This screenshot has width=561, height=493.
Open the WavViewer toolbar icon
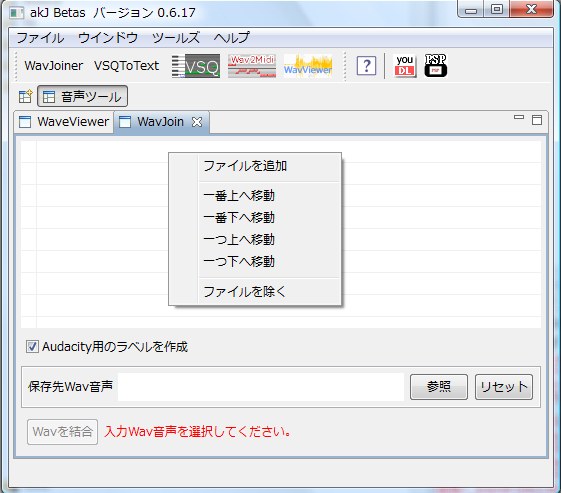click(308, 66)
